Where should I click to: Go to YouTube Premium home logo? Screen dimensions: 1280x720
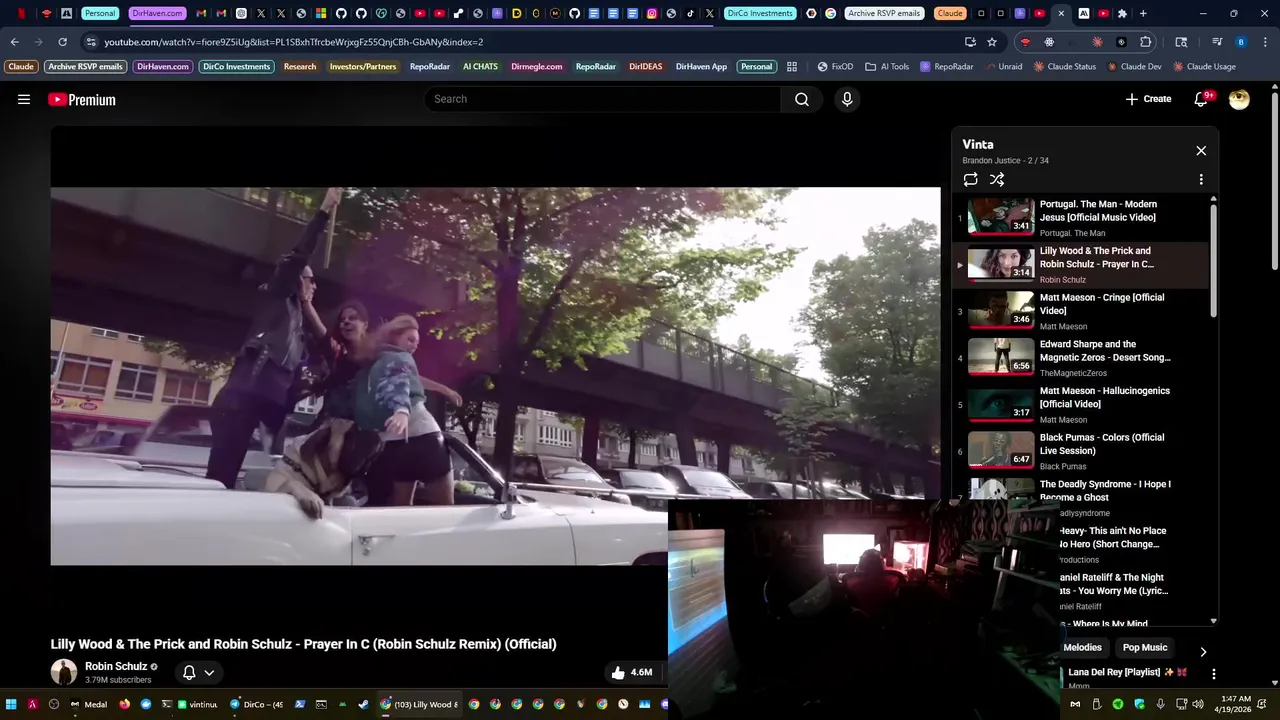click(x=82, y=99)
